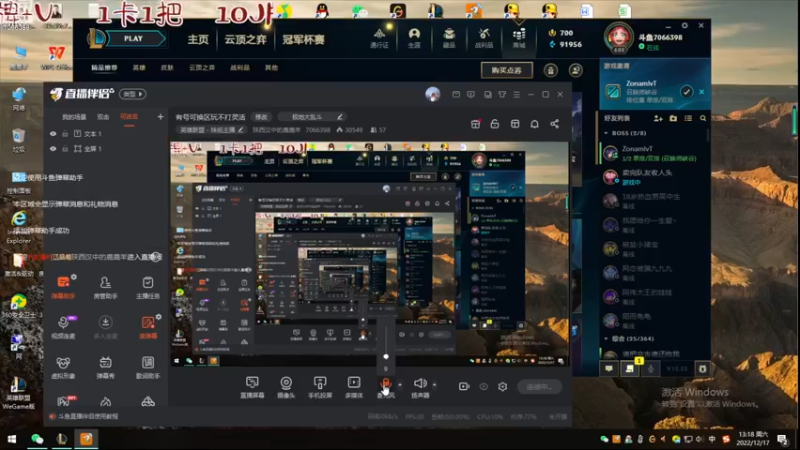Click the video record camera icon
This screenshot has height=450, width=800.
[x=463, y=387]
